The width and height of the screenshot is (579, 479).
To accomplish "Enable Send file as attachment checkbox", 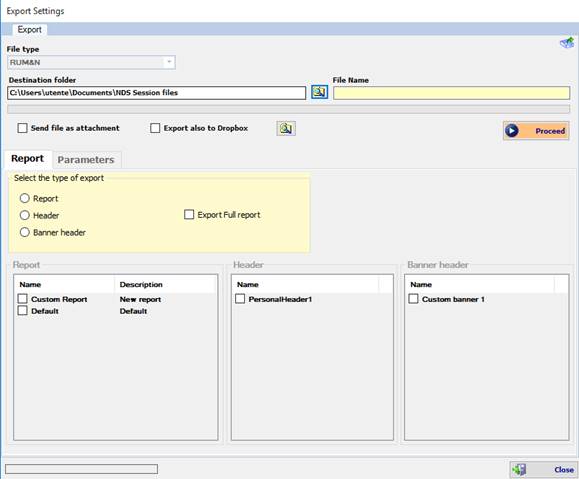I will 23,128.
